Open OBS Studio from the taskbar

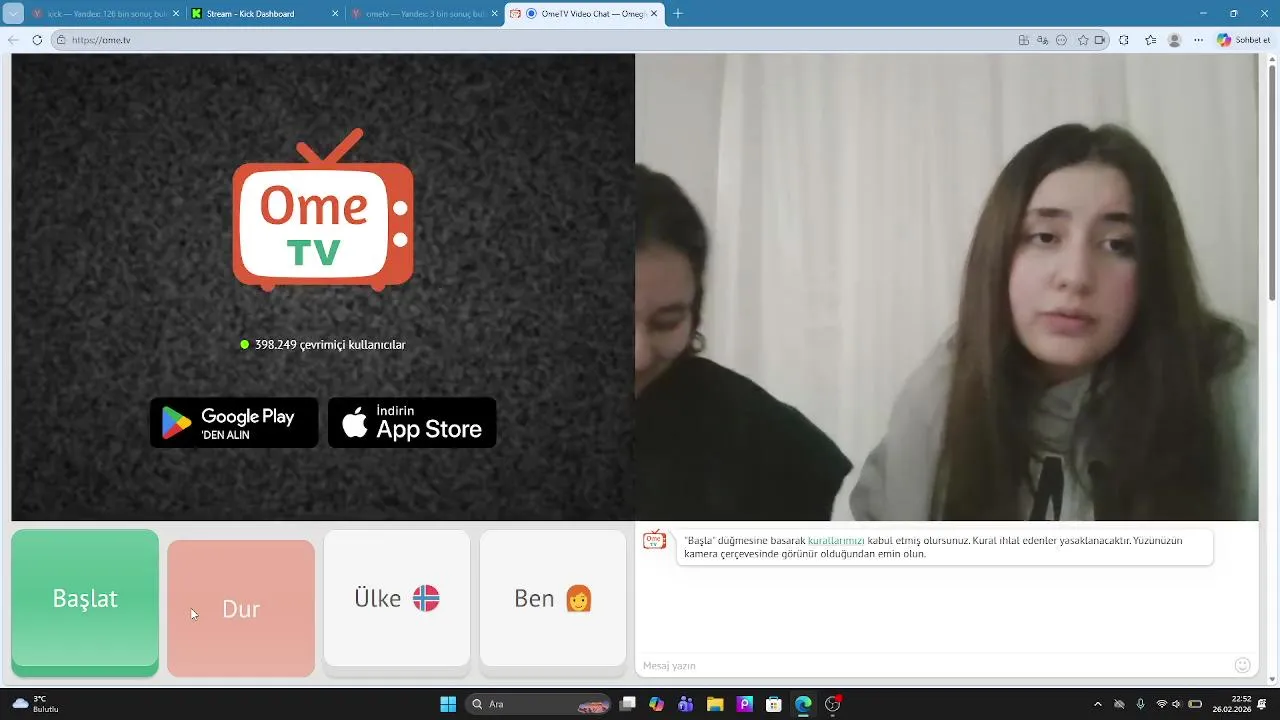[833, 704]
